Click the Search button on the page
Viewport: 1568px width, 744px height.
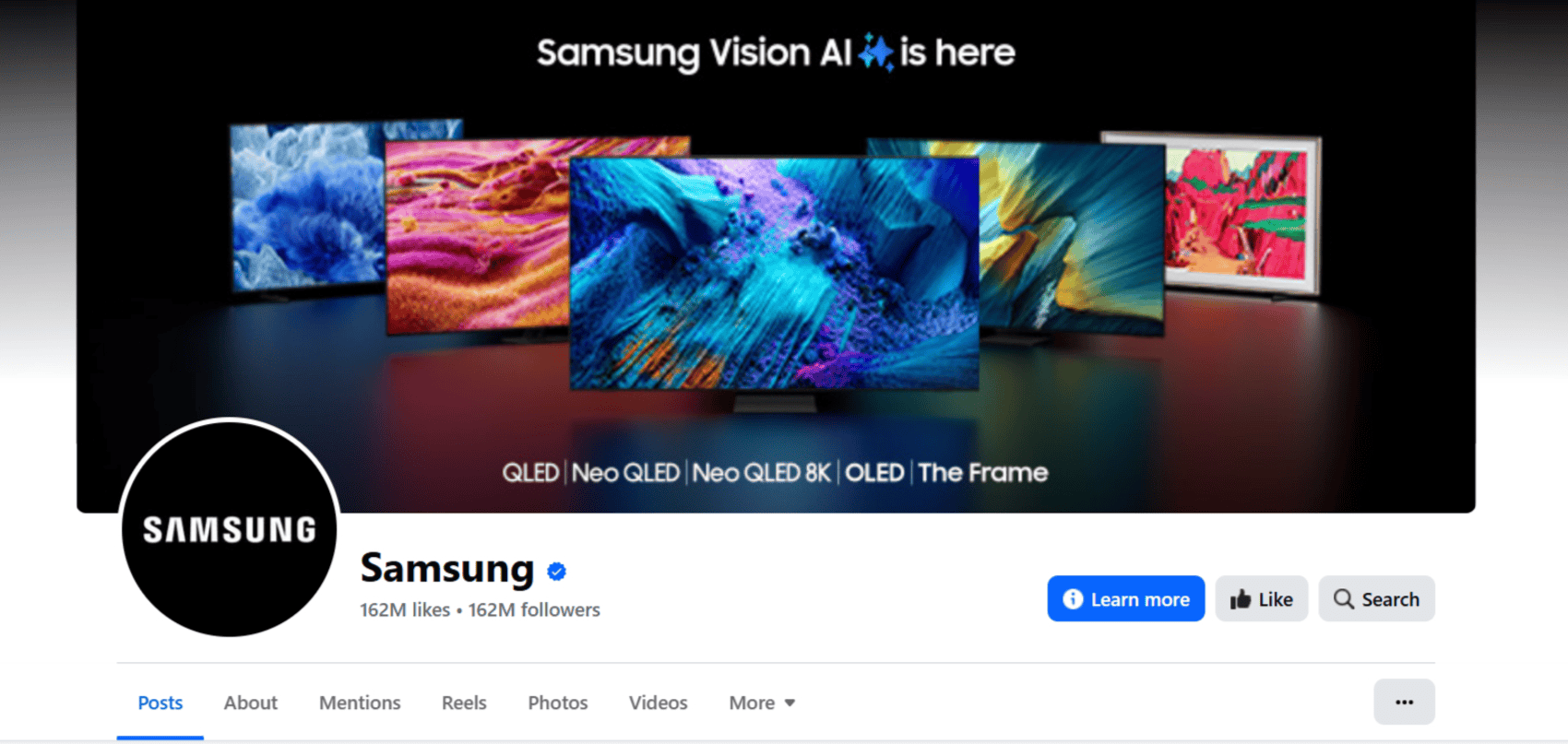coord(1376,599)
